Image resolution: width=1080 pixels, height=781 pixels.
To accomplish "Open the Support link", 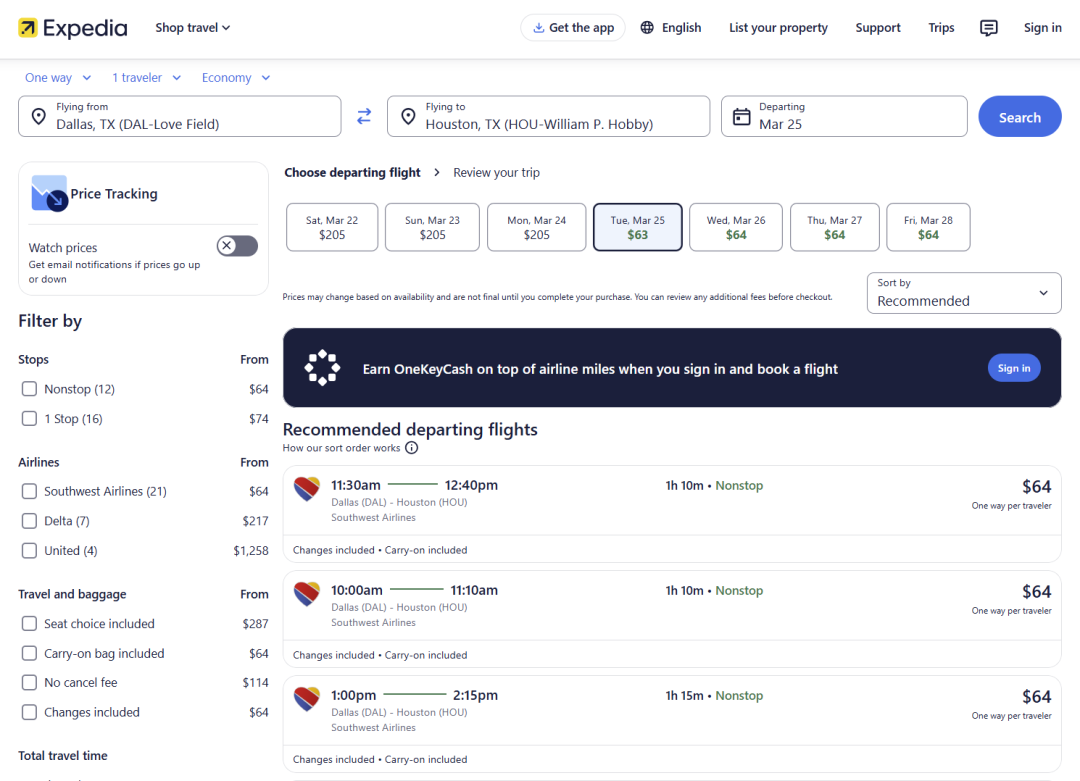I will click(878, 28).
